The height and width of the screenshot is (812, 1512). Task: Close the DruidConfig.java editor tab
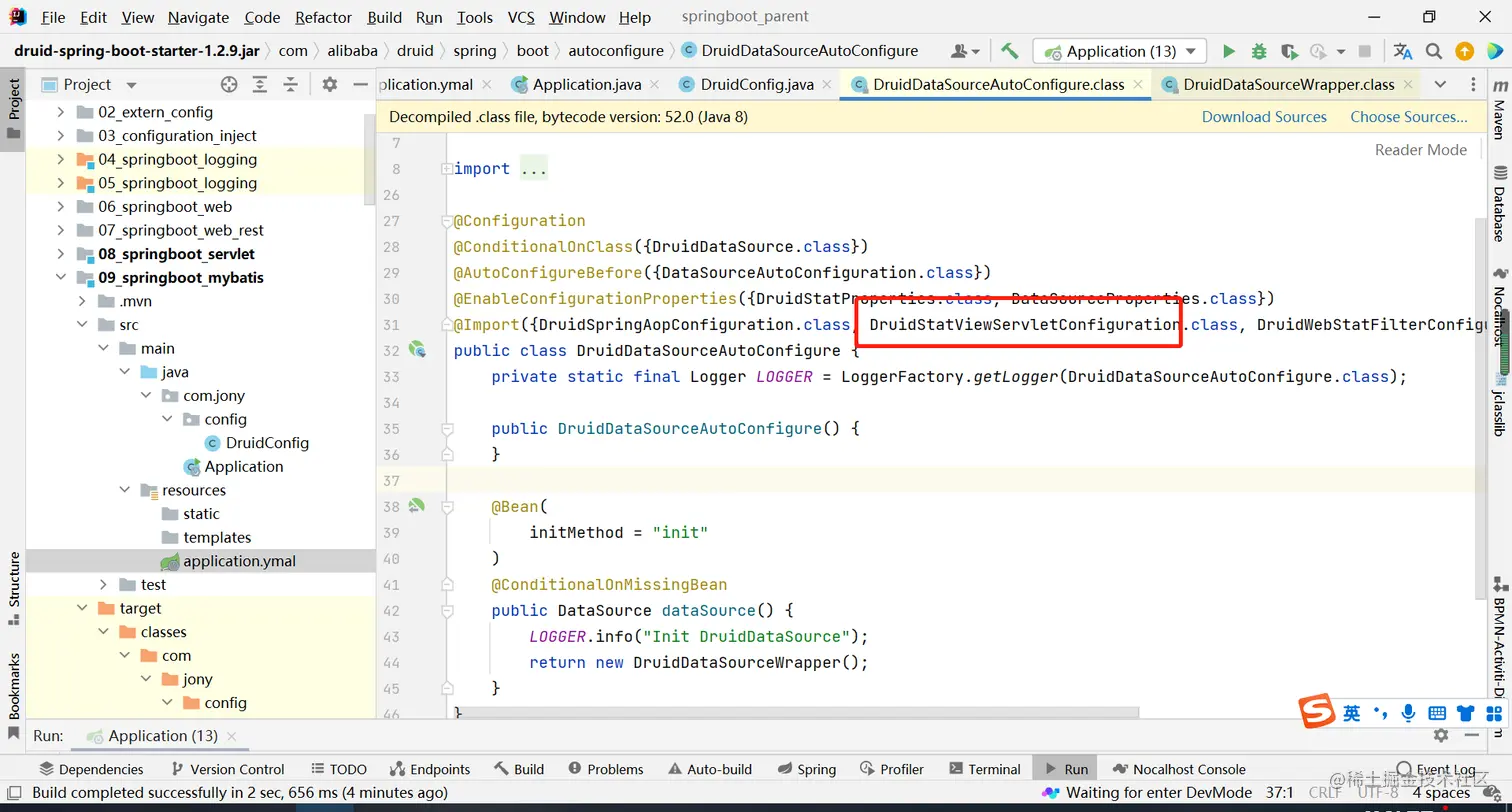pyautogui.click(x=829, y=85)
